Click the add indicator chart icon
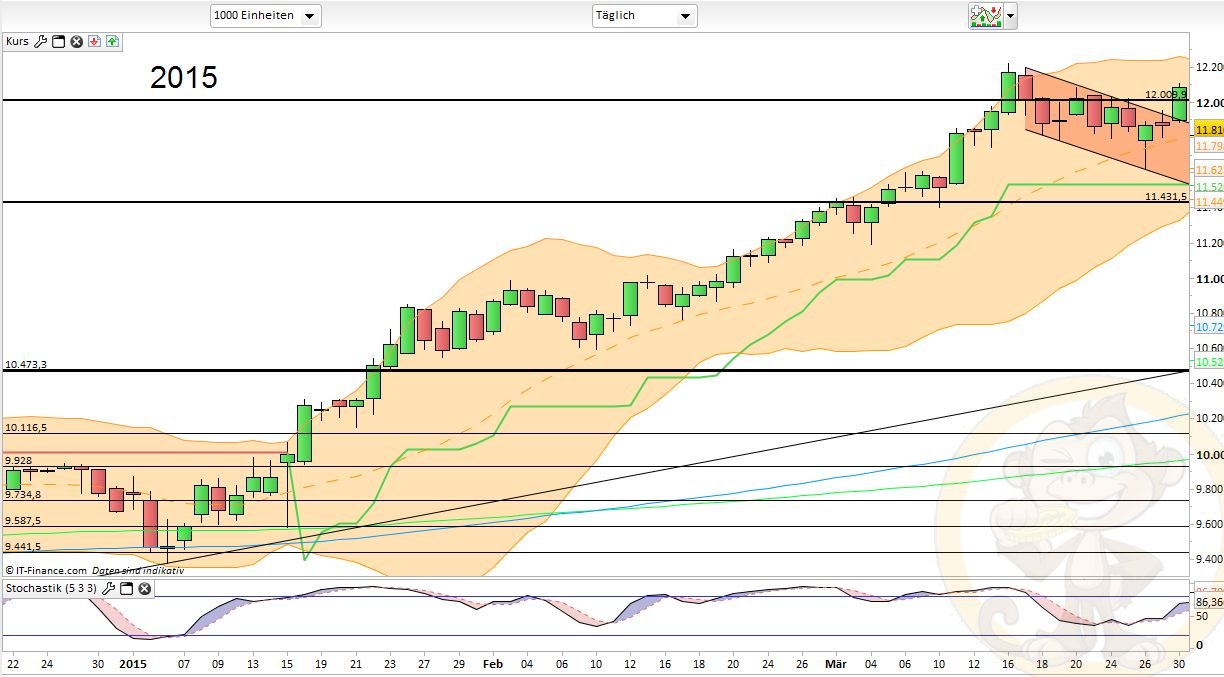 click(x=985, y=15)
